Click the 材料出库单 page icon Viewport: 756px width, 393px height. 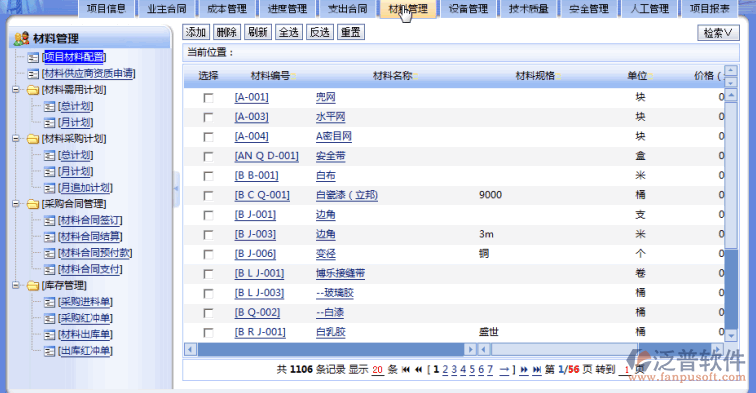[49, 335]
